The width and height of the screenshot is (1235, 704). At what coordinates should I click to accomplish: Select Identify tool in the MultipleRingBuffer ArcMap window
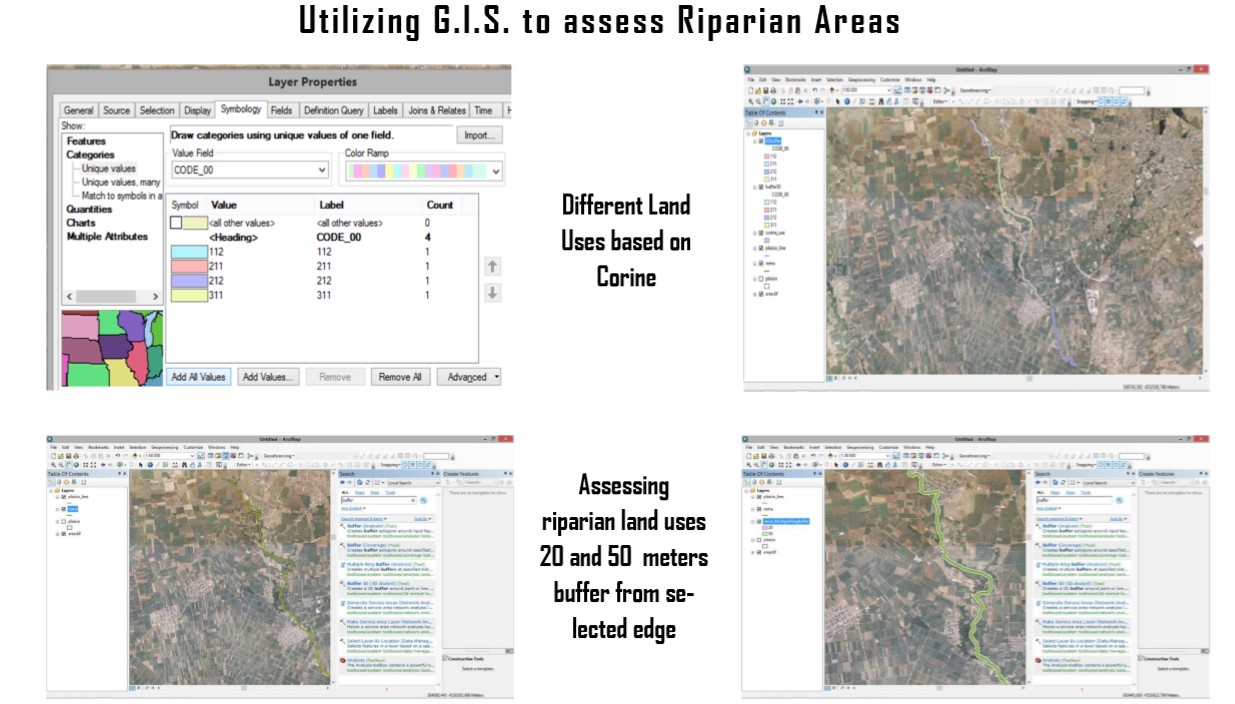(847, 465)
